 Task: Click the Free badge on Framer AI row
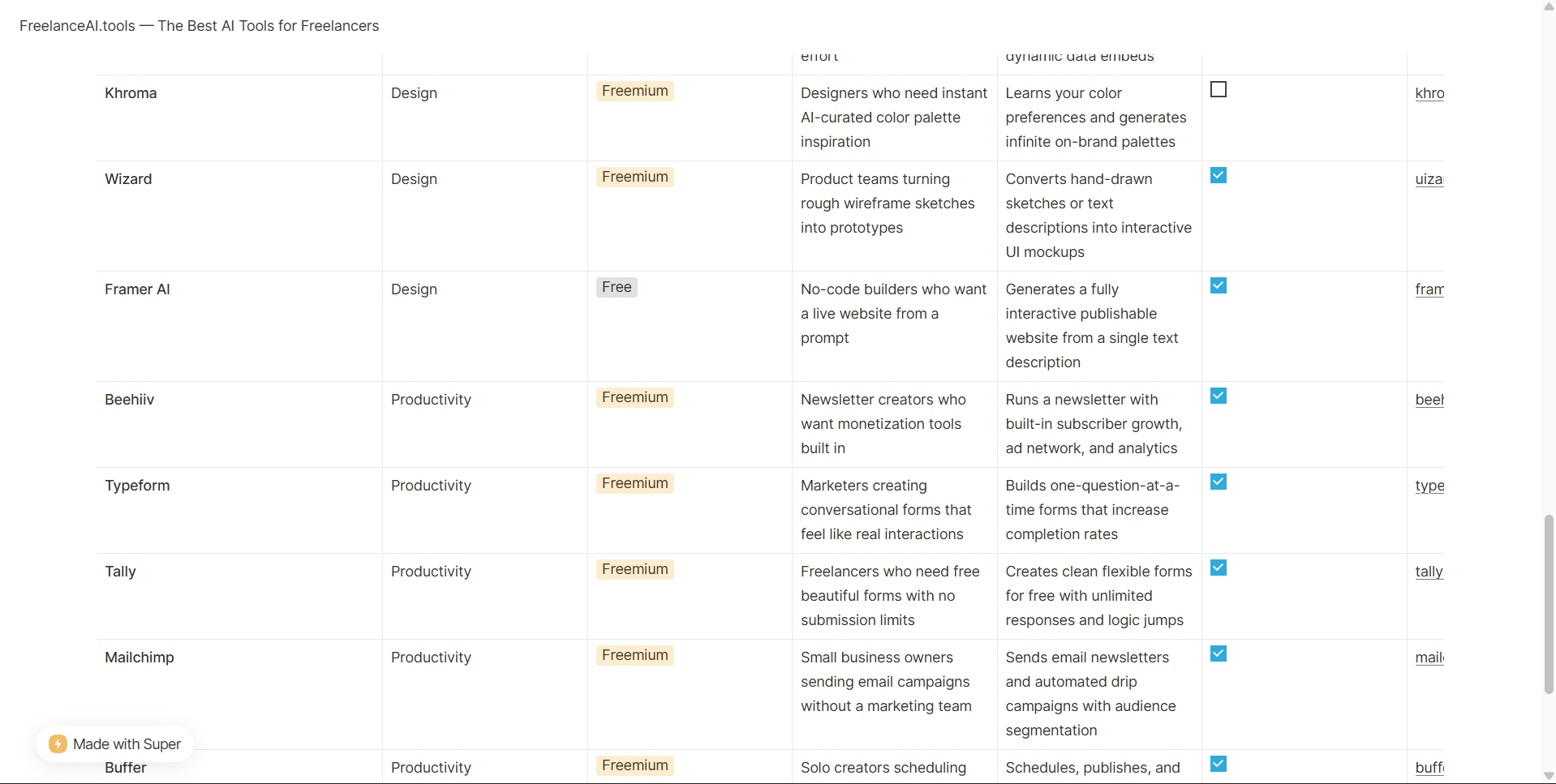(x=616, y=286)
